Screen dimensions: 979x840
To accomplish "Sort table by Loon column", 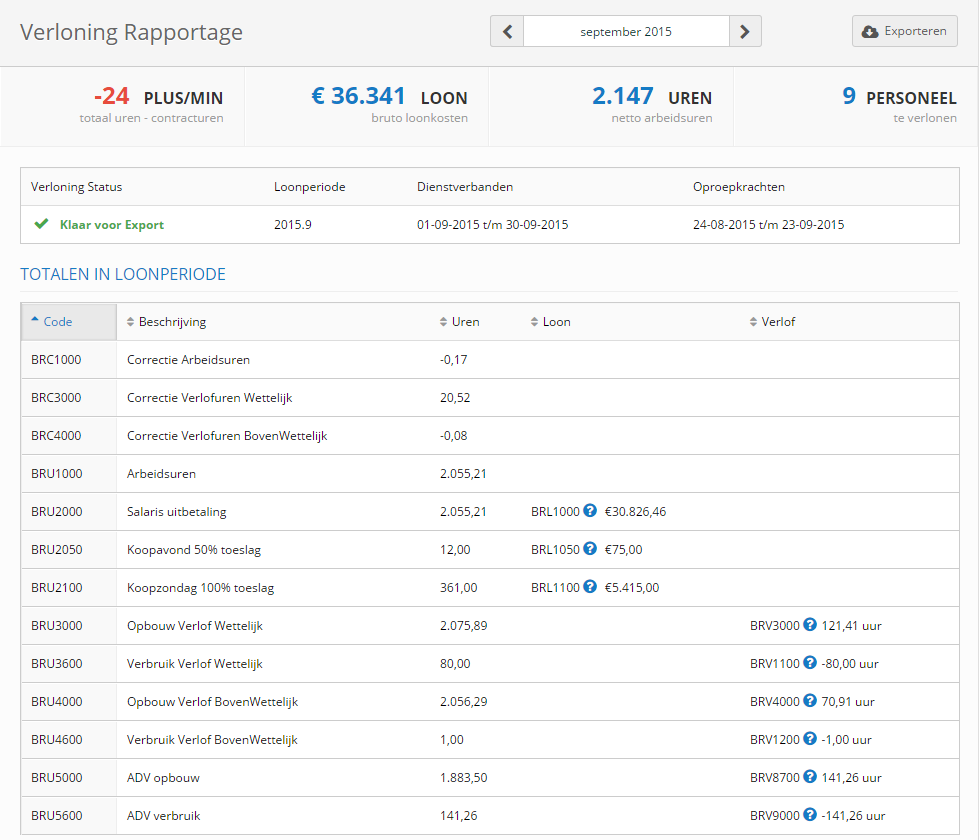I will 556,322.
